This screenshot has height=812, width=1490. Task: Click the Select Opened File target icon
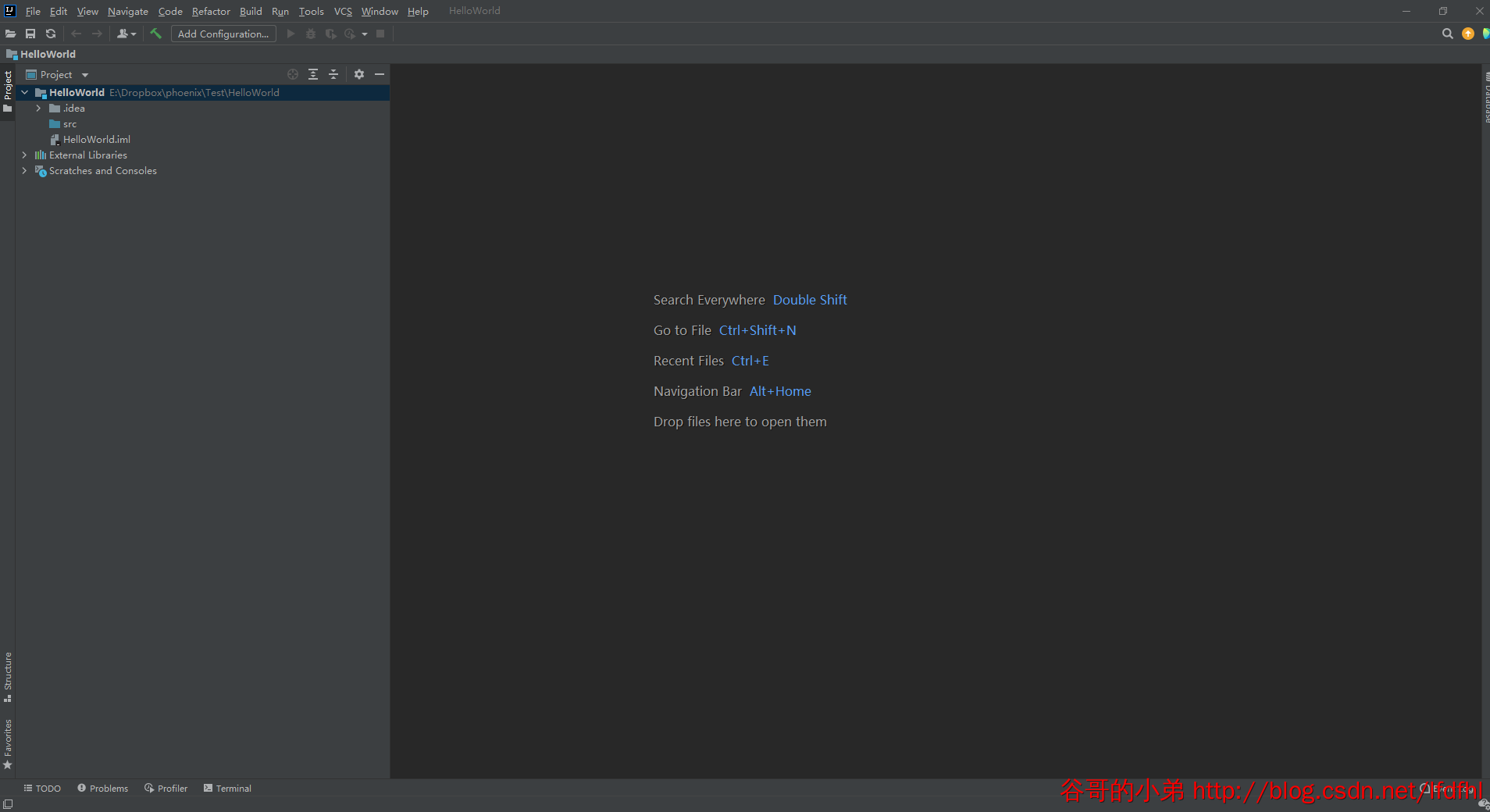(x=293, y=74)
